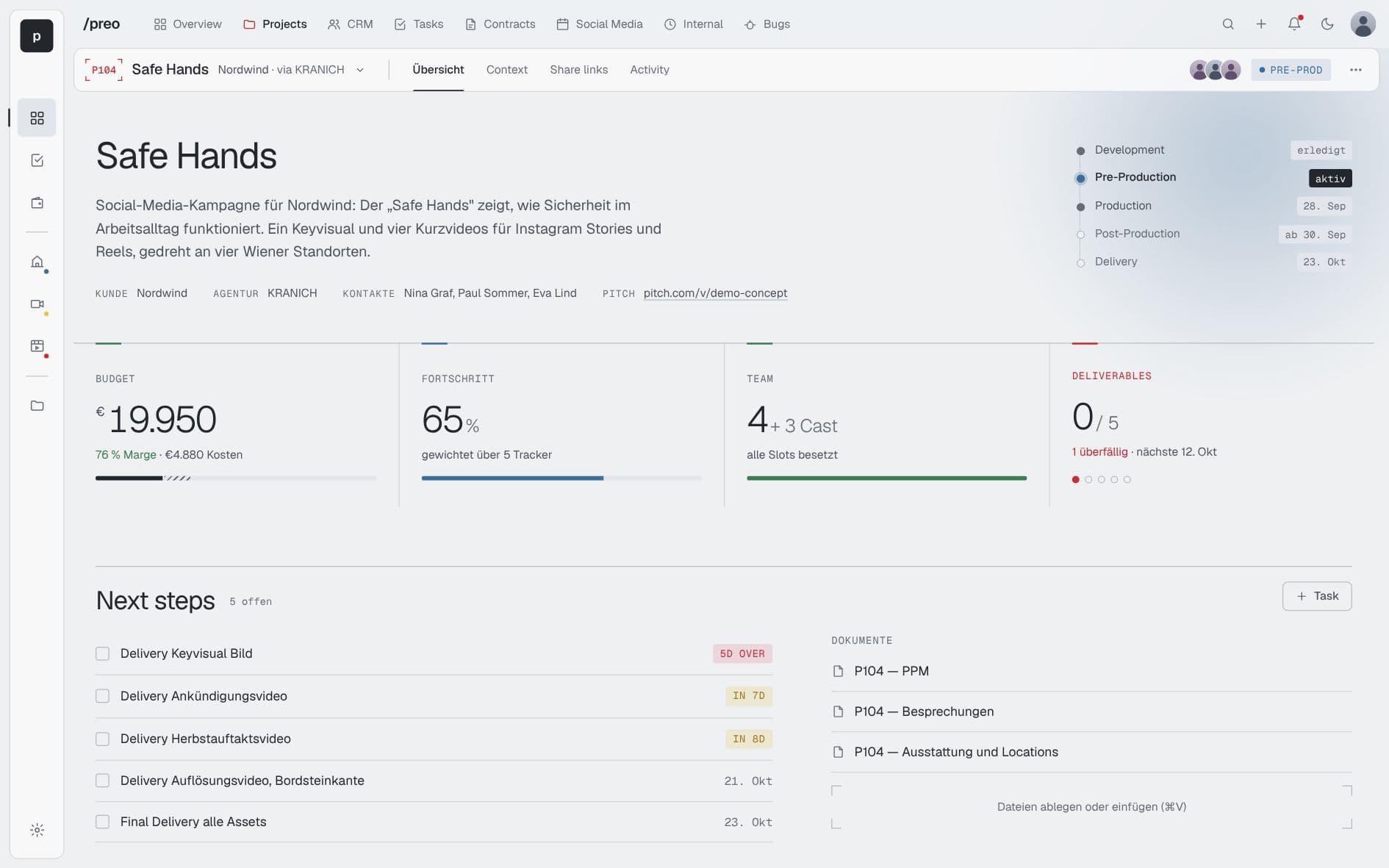Image resolution: width=1389 pixels, height=868 pixels.
Task: Open the folder icon in sidebar
Action: [x=37, y=405]
